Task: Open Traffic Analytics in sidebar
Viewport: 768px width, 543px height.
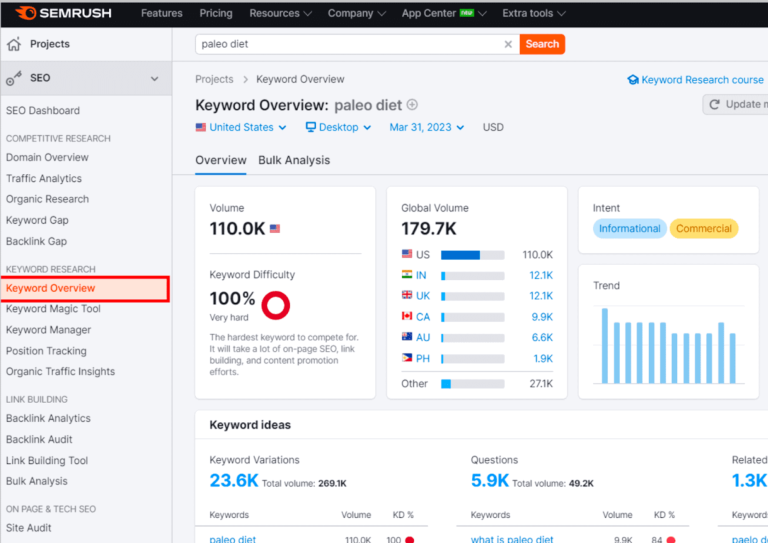Action: (x=44, y=178)
